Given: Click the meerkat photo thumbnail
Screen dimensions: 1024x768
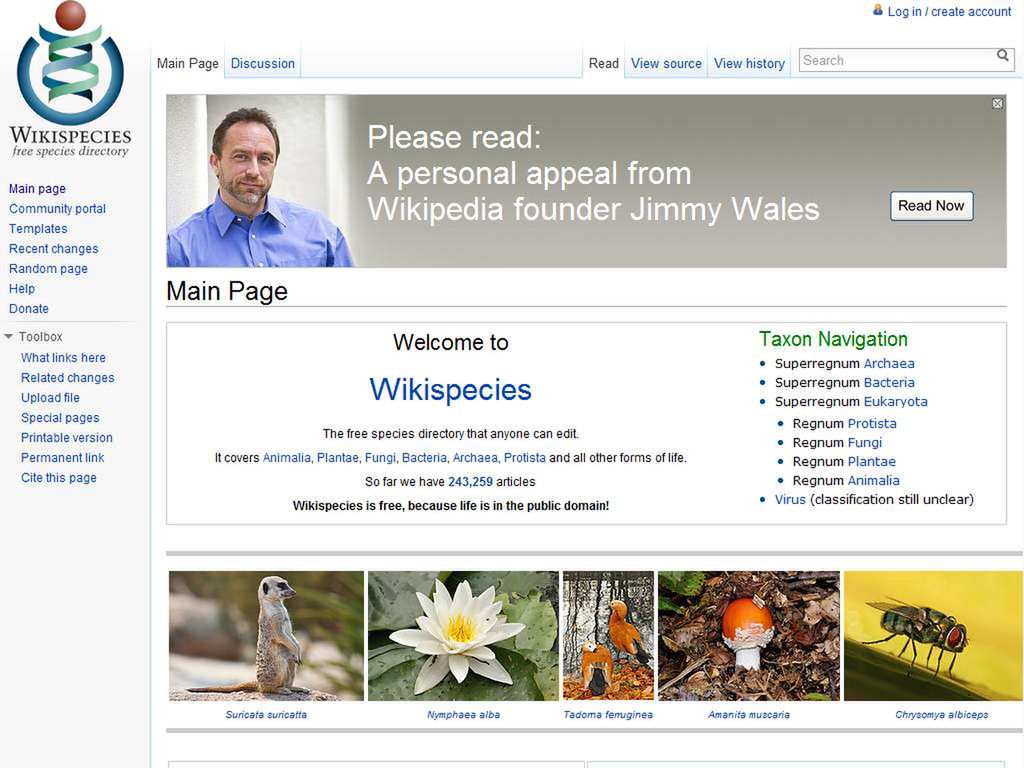Looking at the screenshot, I should click(x=266, y=636).
